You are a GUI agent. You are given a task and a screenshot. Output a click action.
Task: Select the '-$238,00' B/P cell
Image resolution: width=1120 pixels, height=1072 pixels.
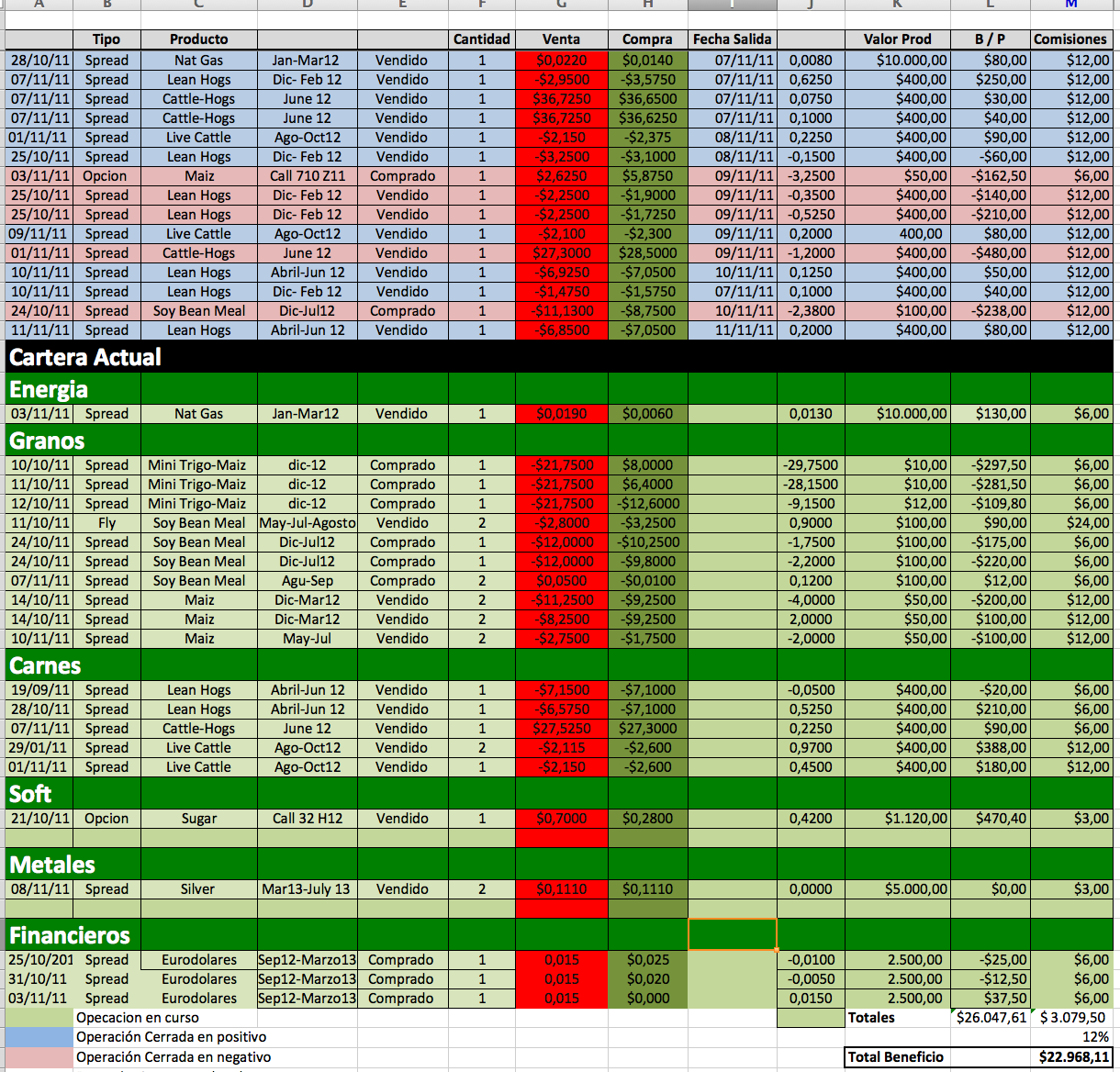pos(990,311)
